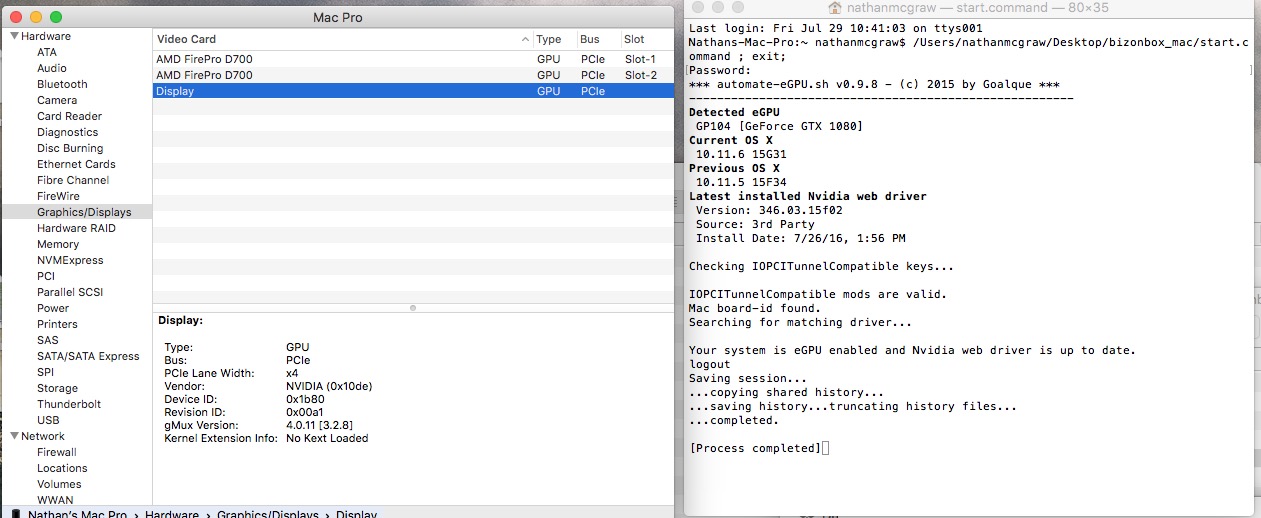Open Storage section in sidebar
This screenshot has width=1261, height=518.
(57, 388)
